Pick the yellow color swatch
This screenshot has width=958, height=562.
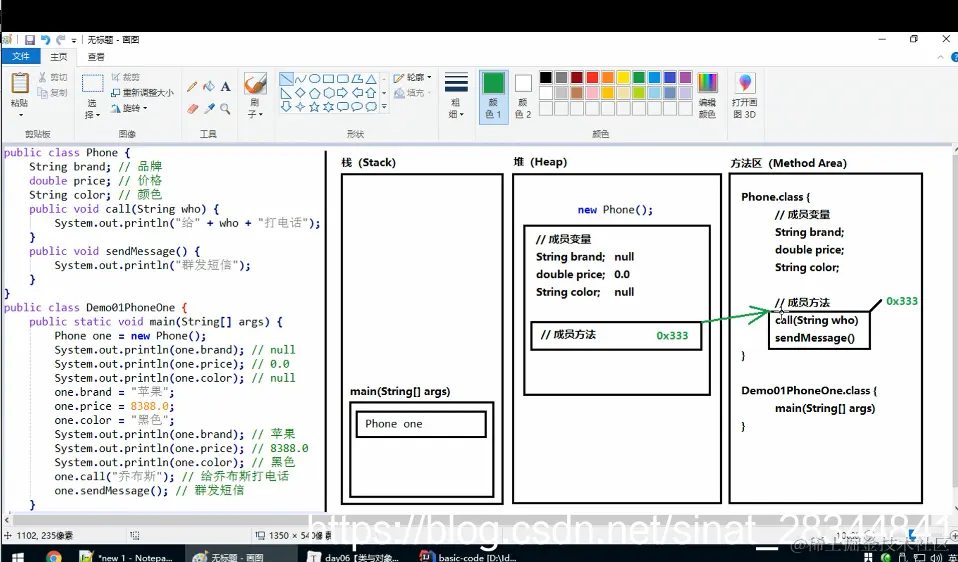click(623, 78)
